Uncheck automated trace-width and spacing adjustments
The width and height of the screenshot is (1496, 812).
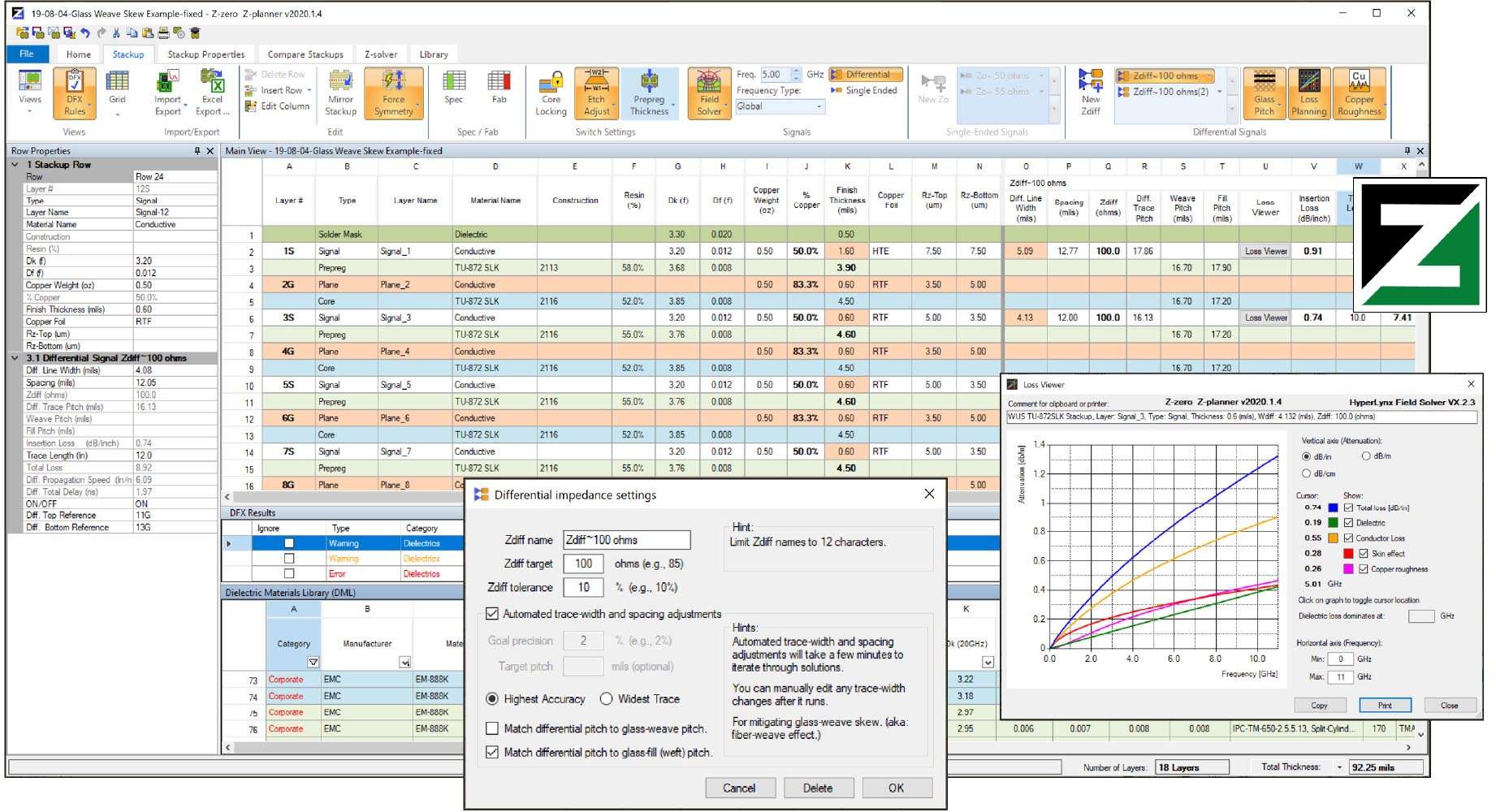(492, 615)
